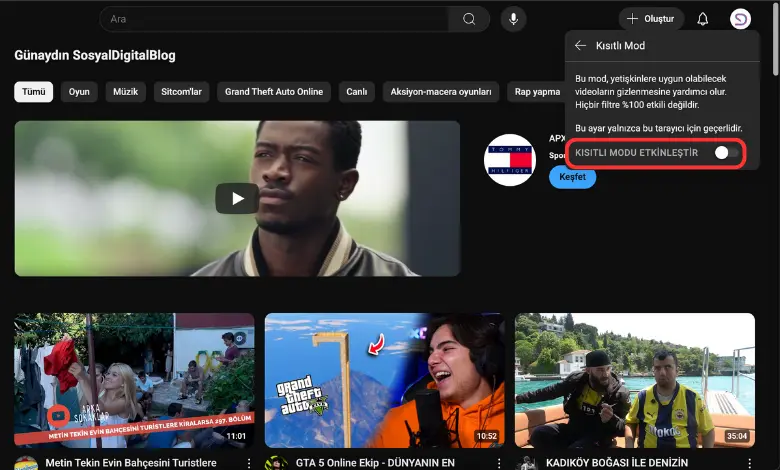Click the Günaydın SosyalDigitalBlog greeting
This screenshot has width=780, height=470.
(x=95, y=55)
